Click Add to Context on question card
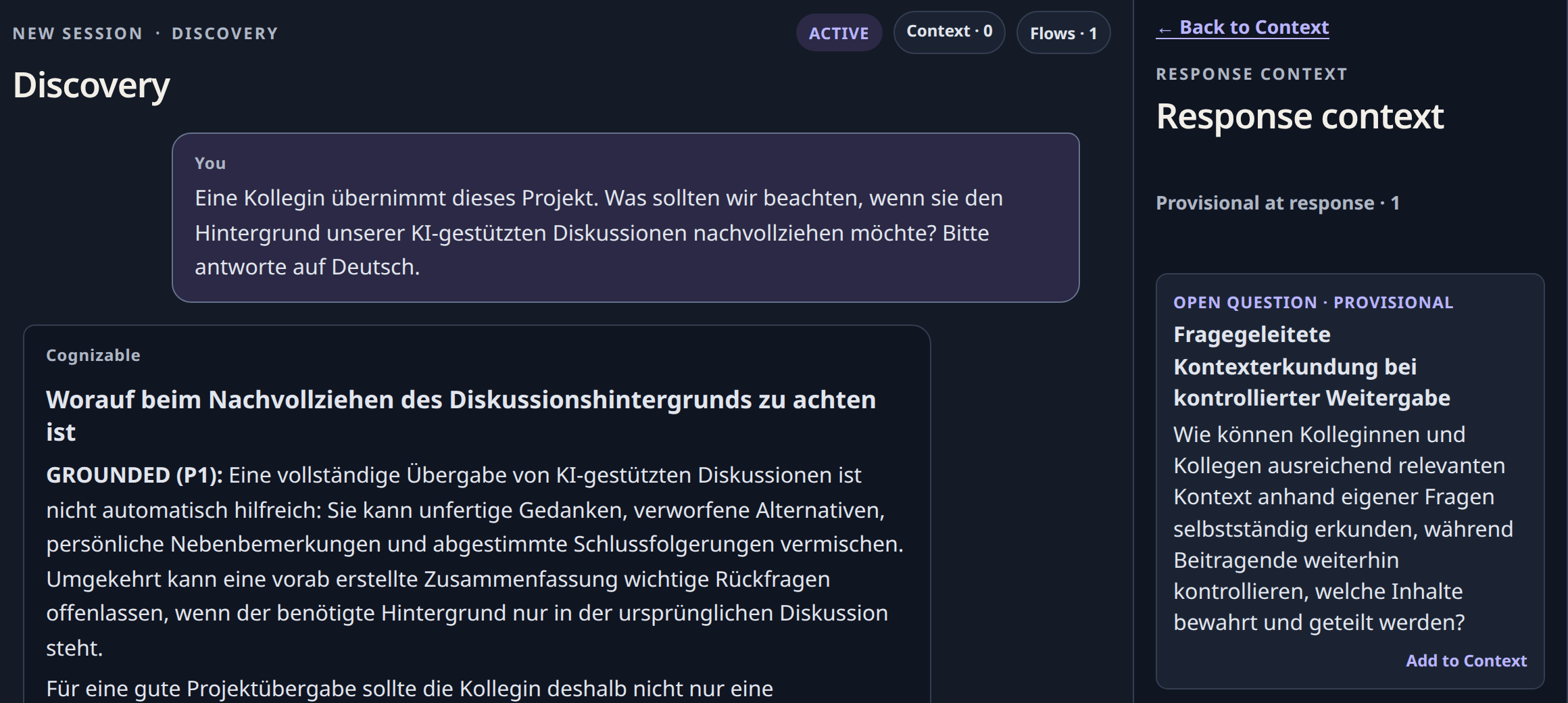 [1466, 660]
